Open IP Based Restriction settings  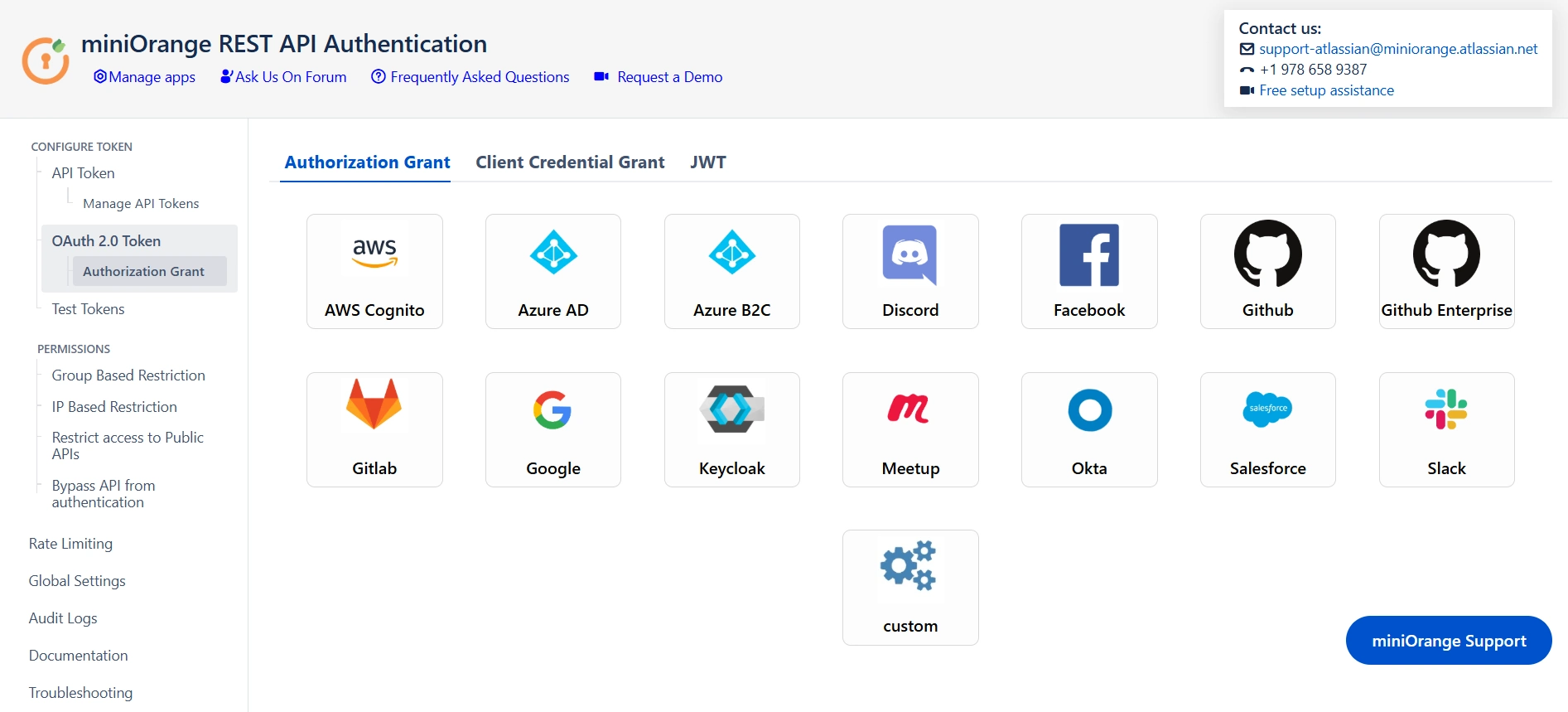114,407
